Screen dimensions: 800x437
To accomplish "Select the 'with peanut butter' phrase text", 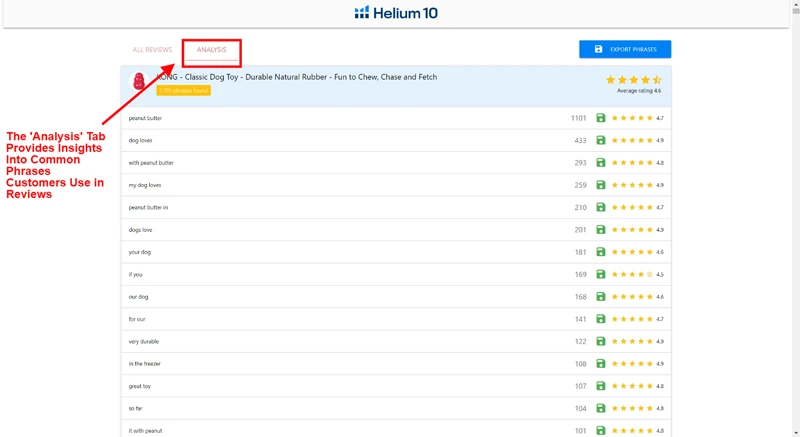I will point(151,163).
